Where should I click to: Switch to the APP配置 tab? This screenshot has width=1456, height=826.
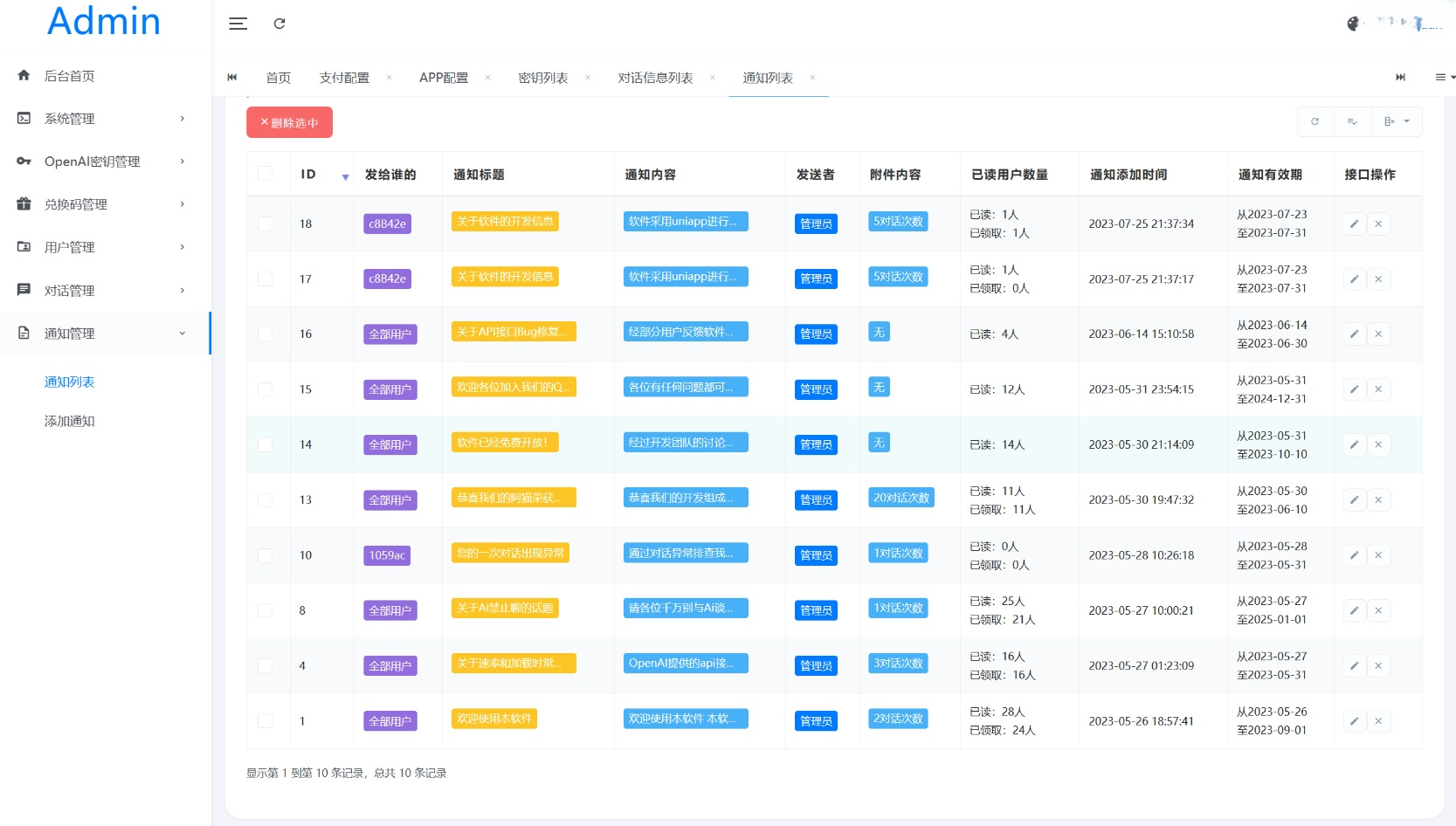[x=444, y=78]
